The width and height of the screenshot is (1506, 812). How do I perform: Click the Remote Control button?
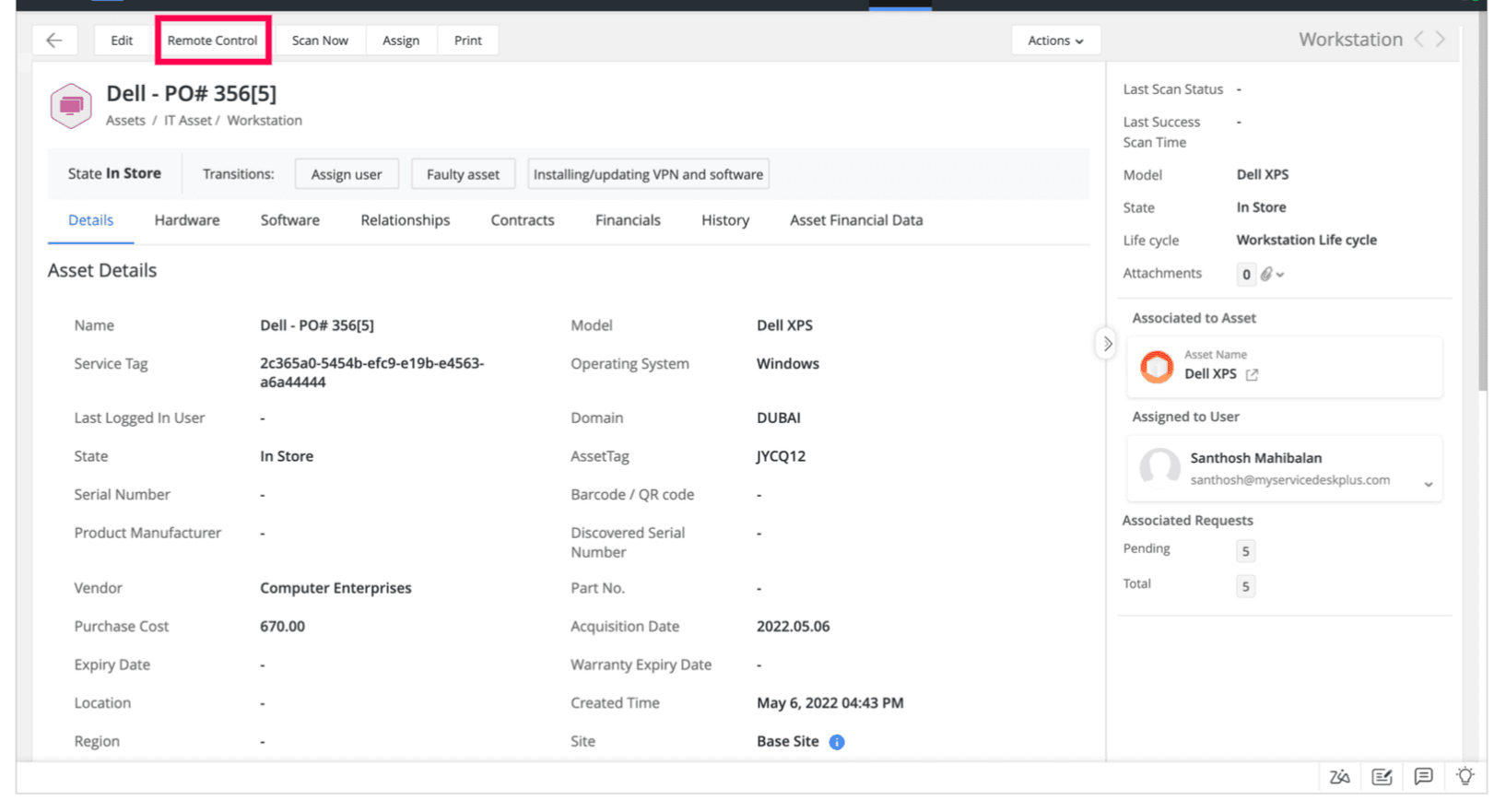(x=212, y=41)
